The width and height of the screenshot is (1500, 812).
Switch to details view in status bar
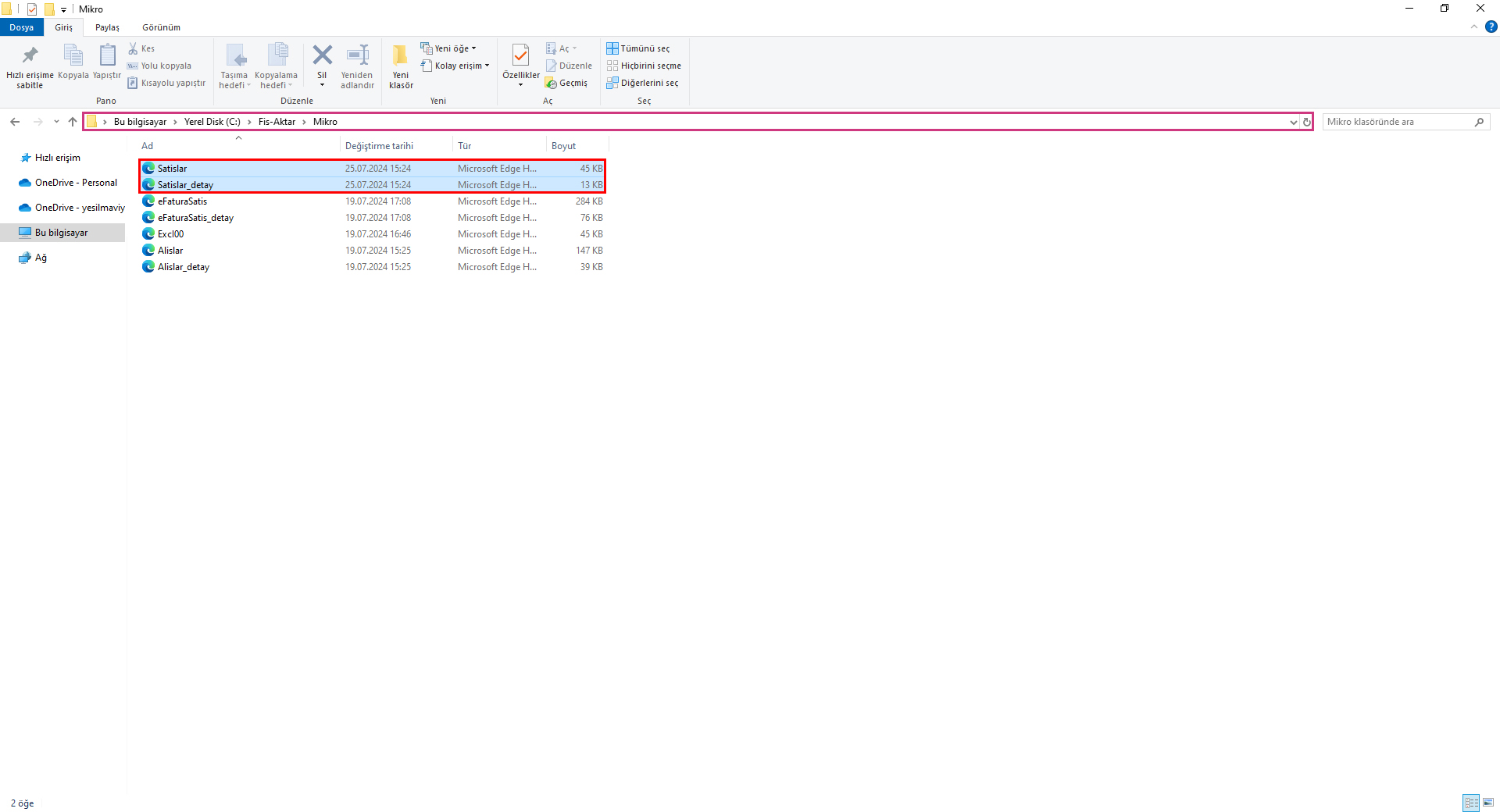(x=1471, y=803)
